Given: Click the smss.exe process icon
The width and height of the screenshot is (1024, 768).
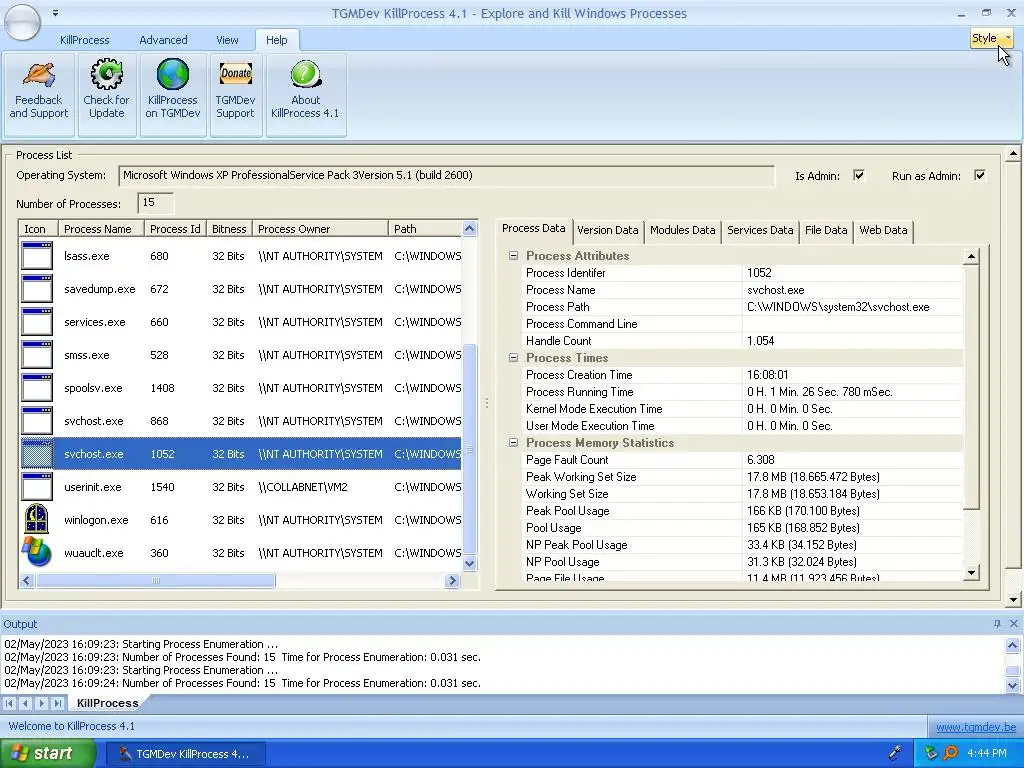Looking at the screenshot, I should point(37,355).
